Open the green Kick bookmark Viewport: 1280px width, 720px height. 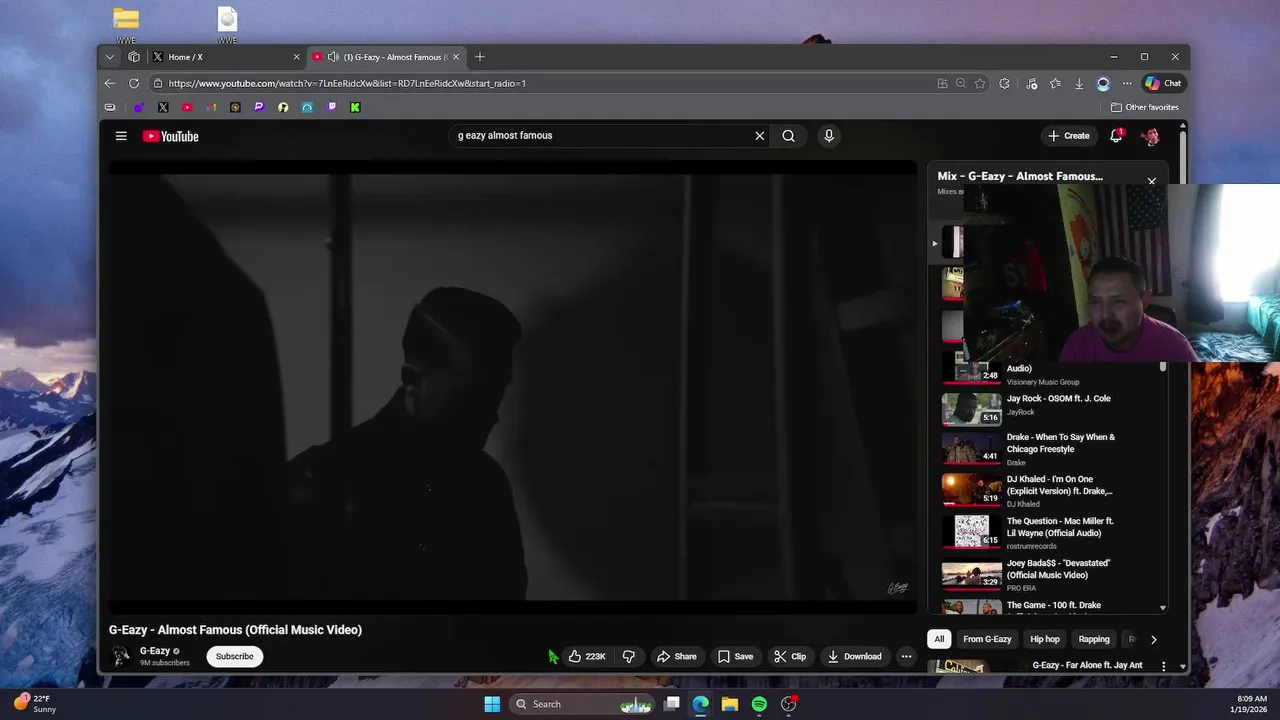click(355, 107)
